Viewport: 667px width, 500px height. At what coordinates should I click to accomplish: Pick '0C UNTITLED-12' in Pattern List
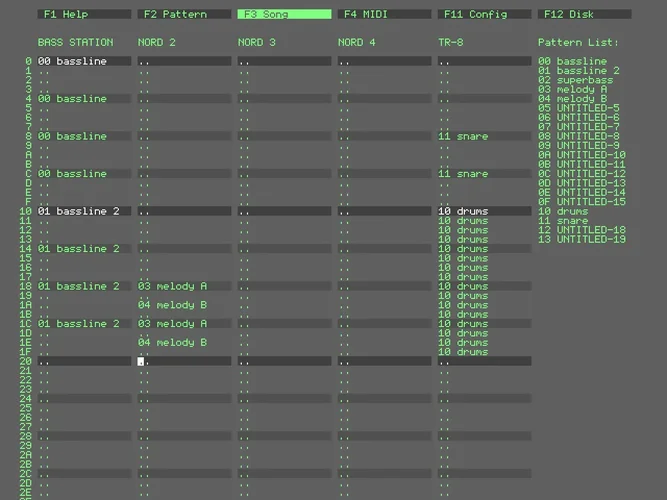click(581, 173)
